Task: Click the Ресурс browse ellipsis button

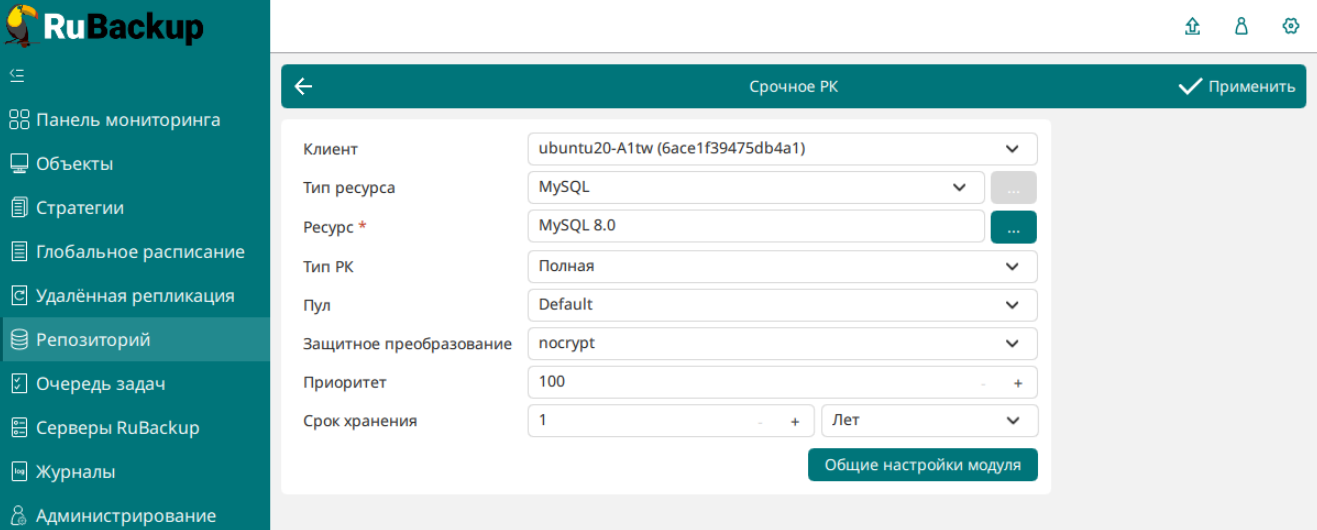Action: click(1013, 227)
